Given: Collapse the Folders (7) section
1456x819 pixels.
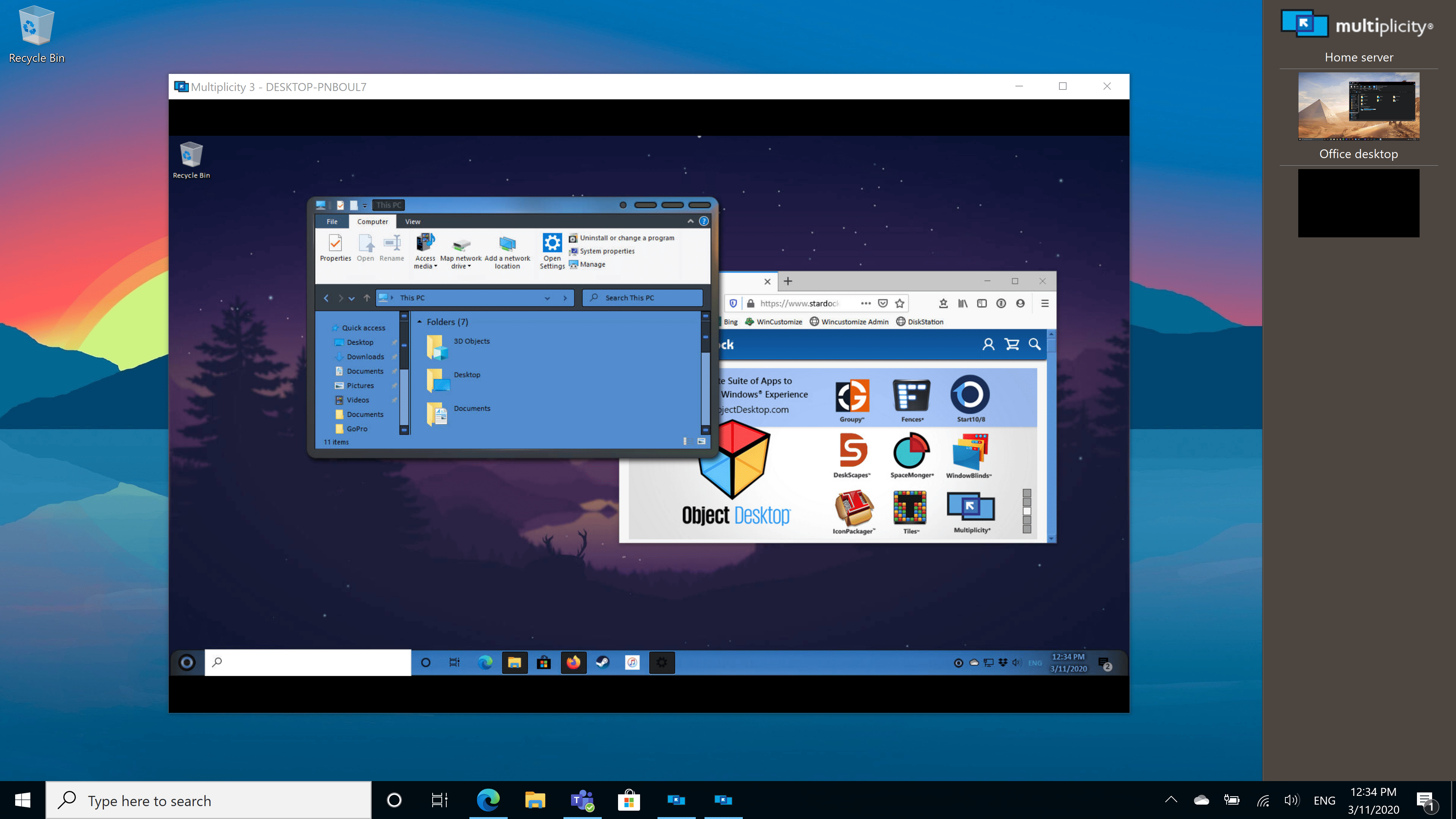Looking at the screenshot, I should (x=419, y=321).
